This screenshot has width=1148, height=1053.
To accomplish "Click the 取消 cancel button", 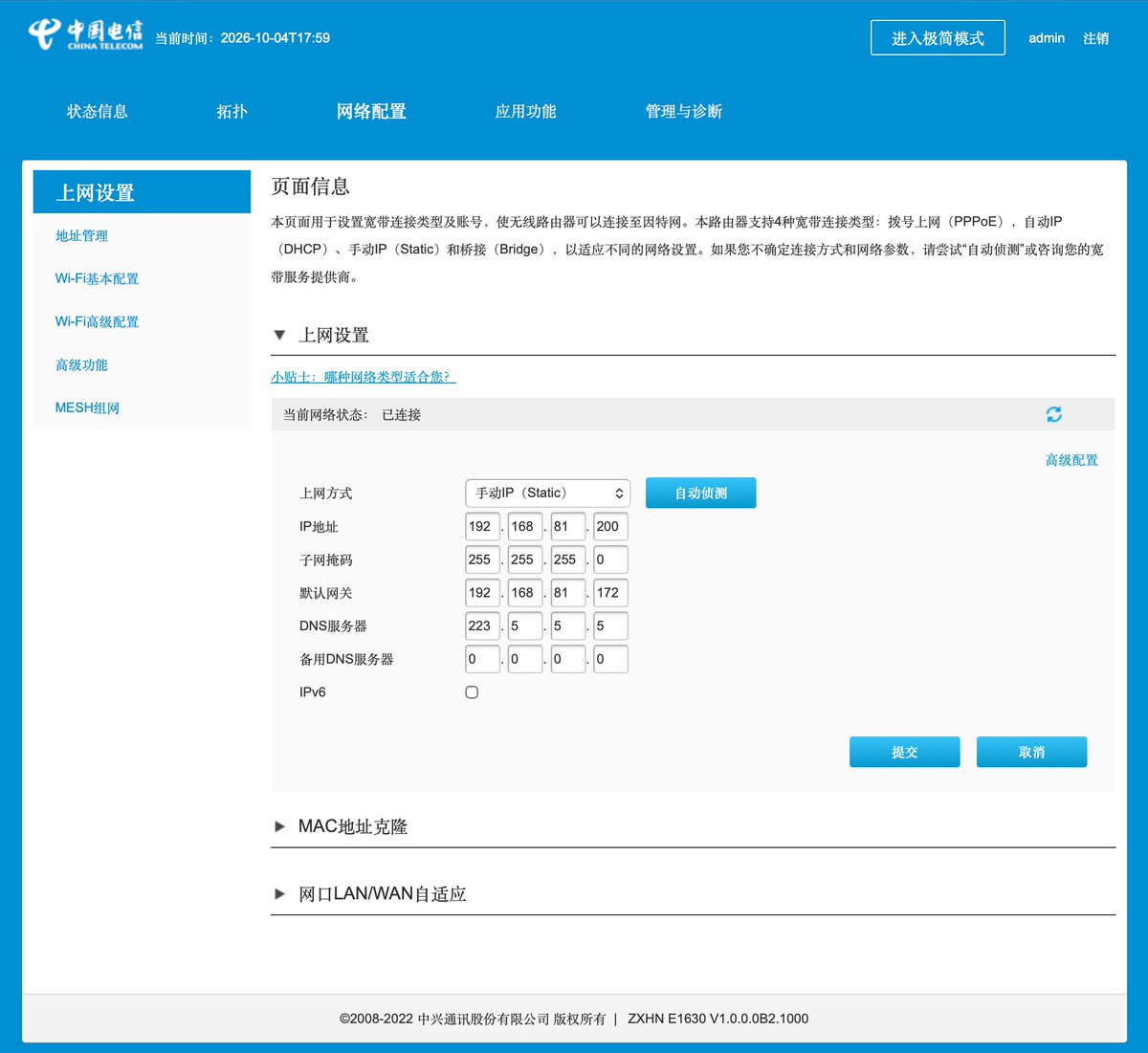I will (1031, 752).
